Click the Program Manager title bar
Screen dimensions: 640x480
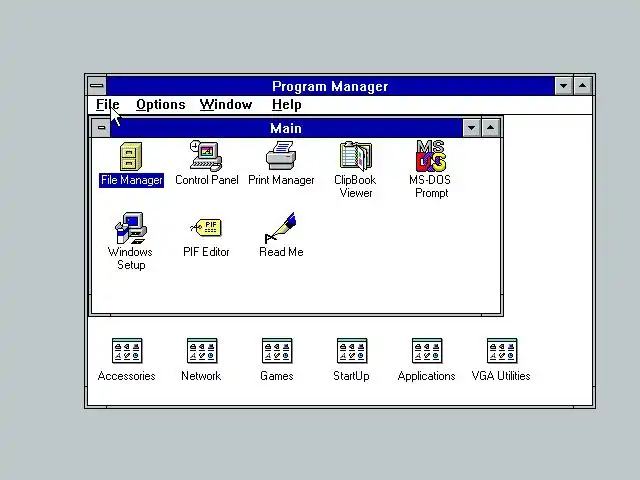pyautogui.click(x=331, y=86)
